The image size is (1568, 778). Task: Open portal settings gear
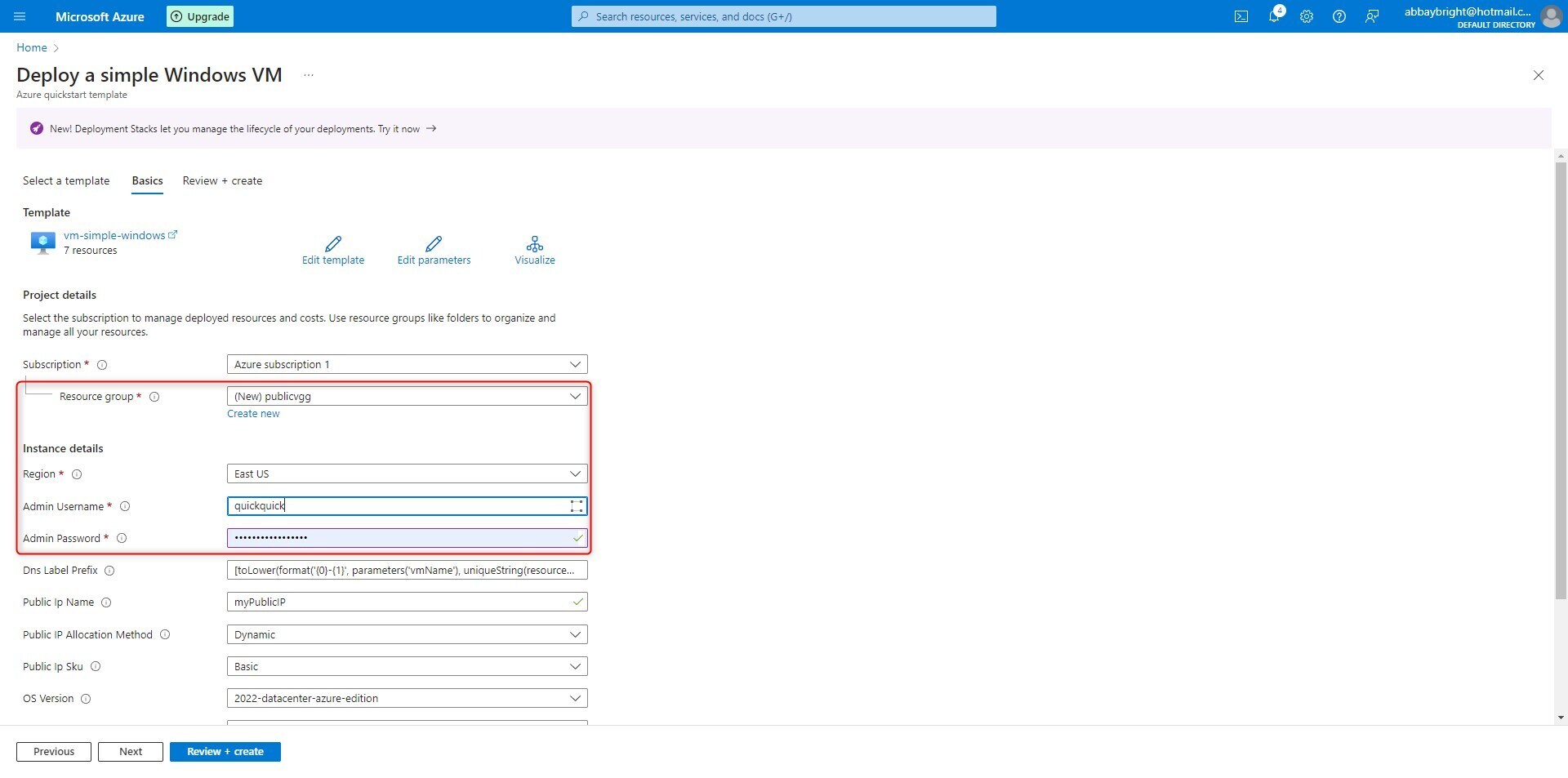(1307, 16)
